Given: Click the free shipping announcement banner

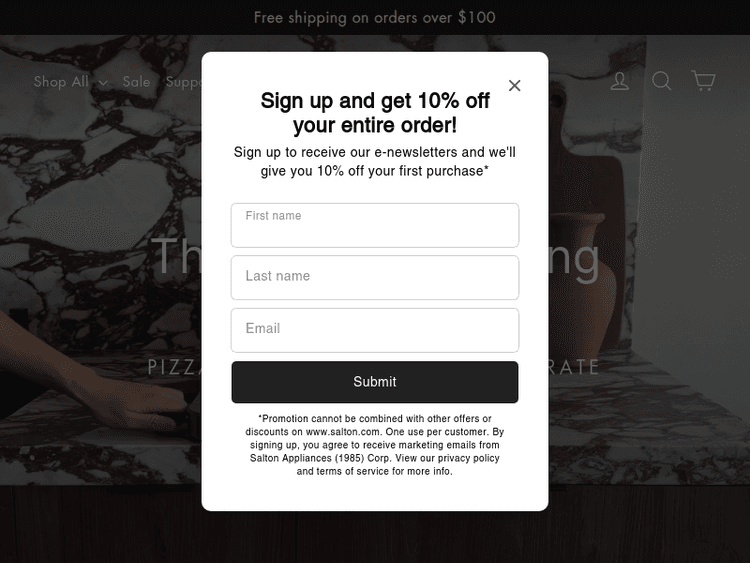Looking at the screenshot, I should coord(375,17).
